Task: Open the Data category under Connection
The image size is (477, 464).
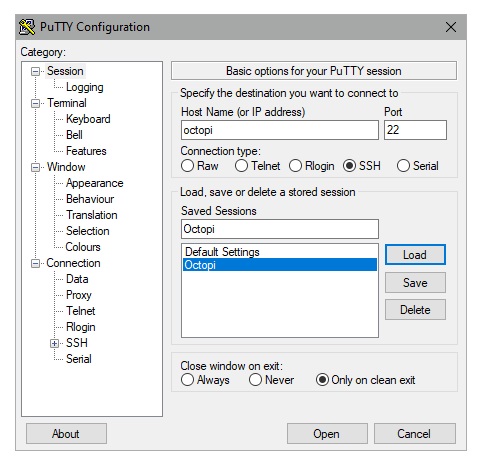Action: tap(77, 279)
